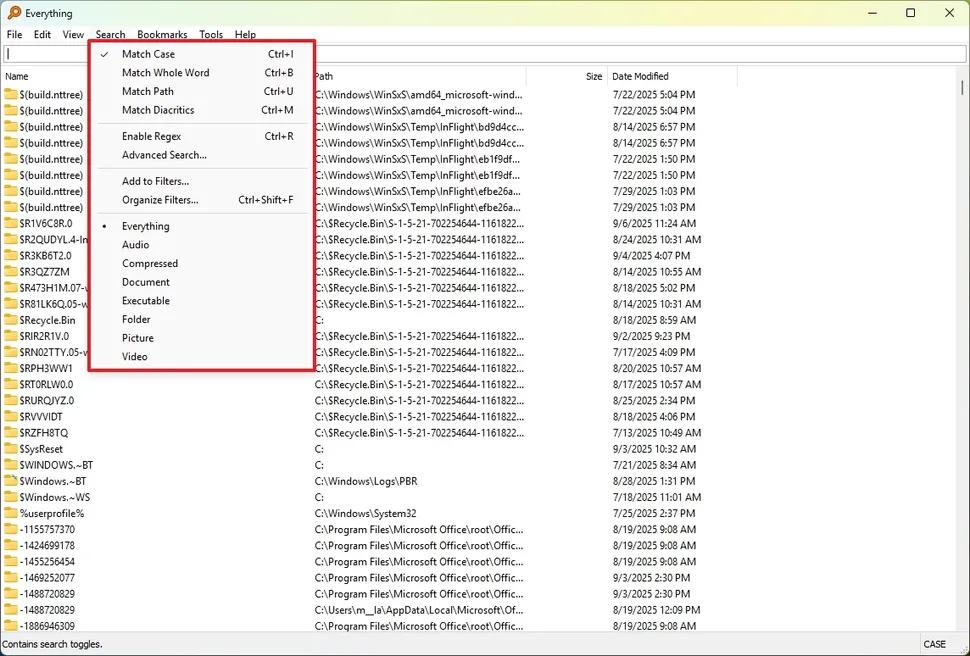The width and height of the screenshot is (970, 656).
Task: Disable the Match Case option
Action: (149, 54)
